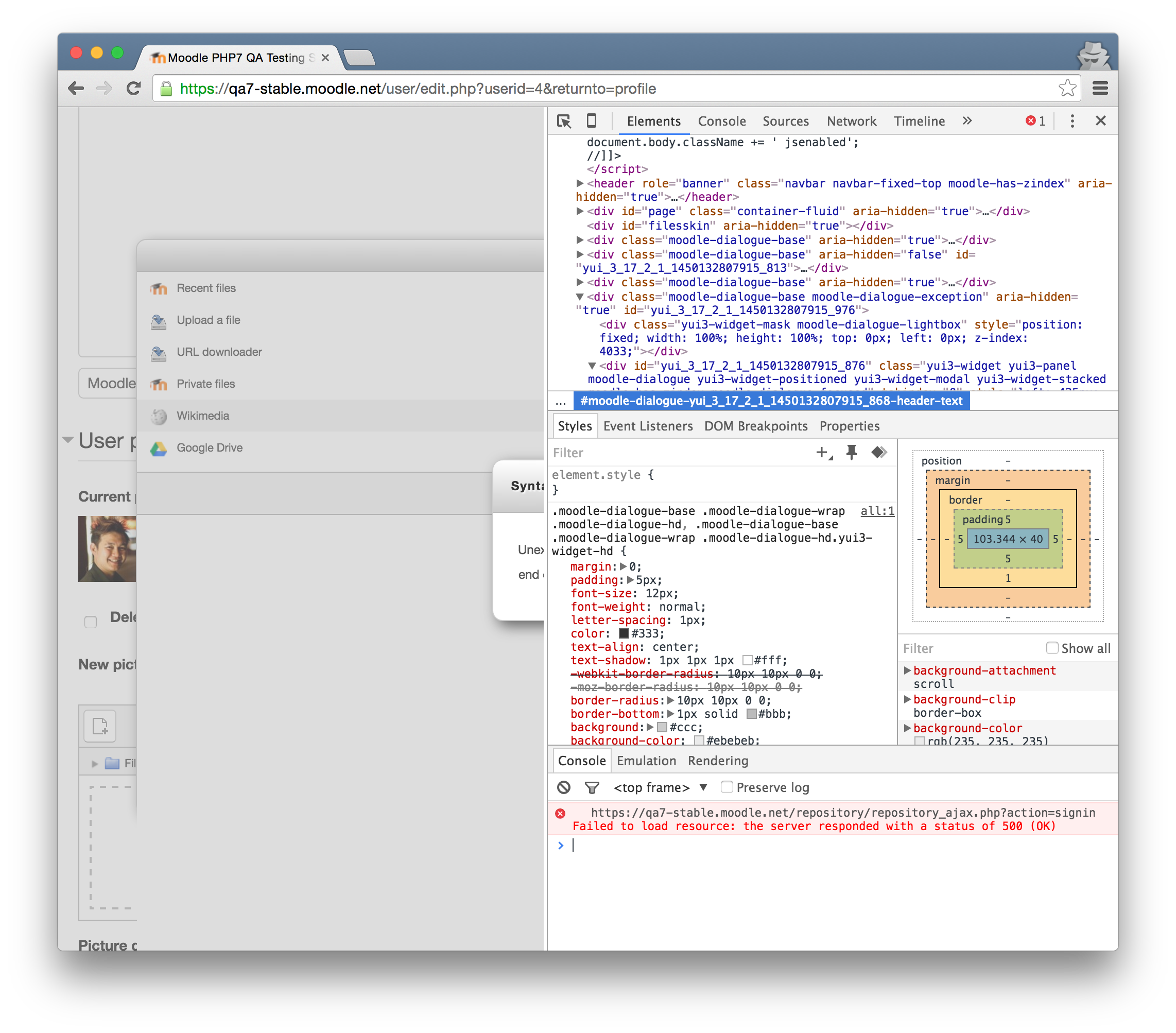
Task: Activate the inspect element picker icon
Action: [564, 121]
